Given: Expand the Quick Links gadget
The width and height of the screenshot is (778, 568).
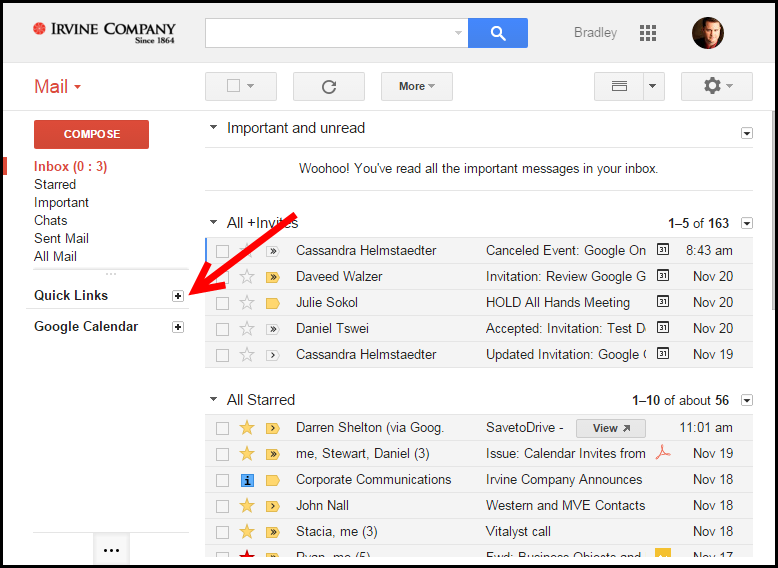Looking at the screenshot, I should point(178,296).
